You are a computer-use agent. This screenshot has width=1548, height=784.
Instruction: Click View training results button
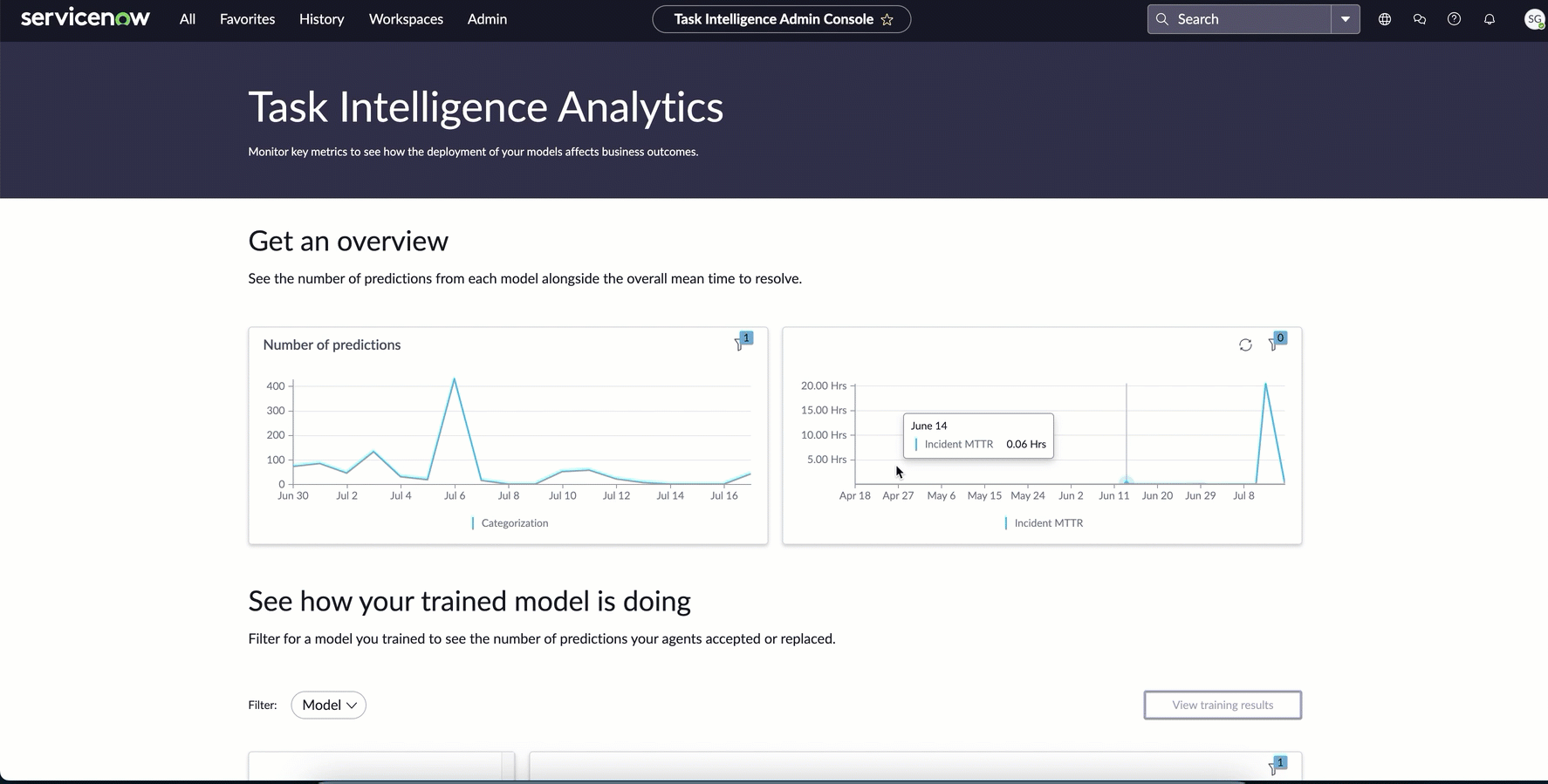click(1223, 705)
